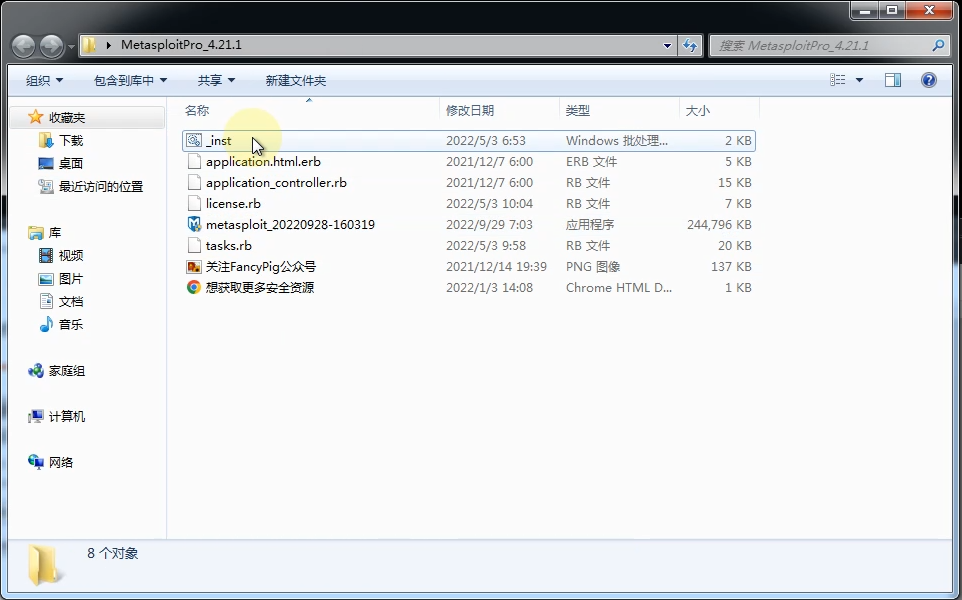Click the tasks.rb file icon
The image size is (962, 600).
point(194,245)
